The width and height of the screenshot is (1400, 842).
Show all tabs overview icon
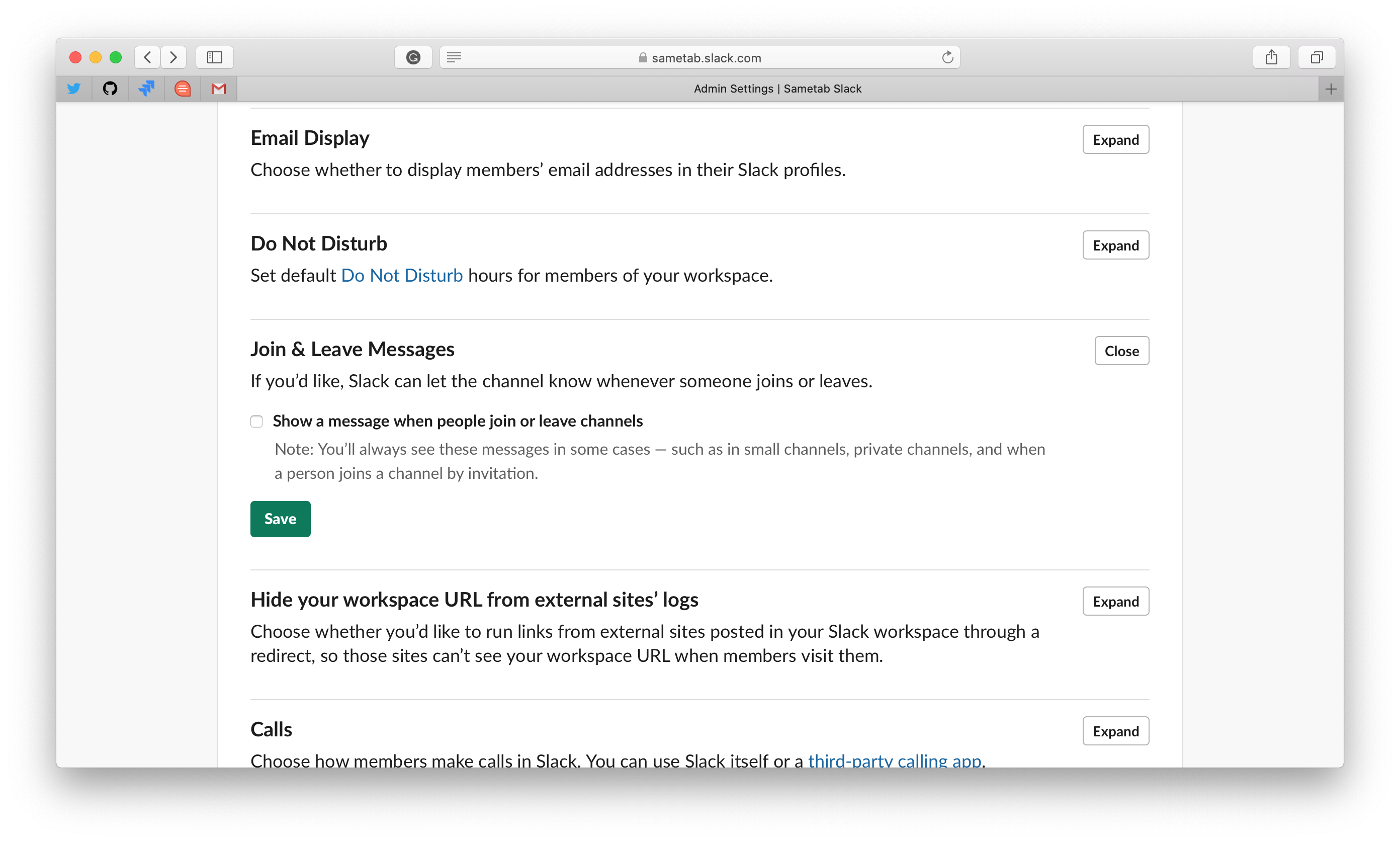(x=1317, y=57)
